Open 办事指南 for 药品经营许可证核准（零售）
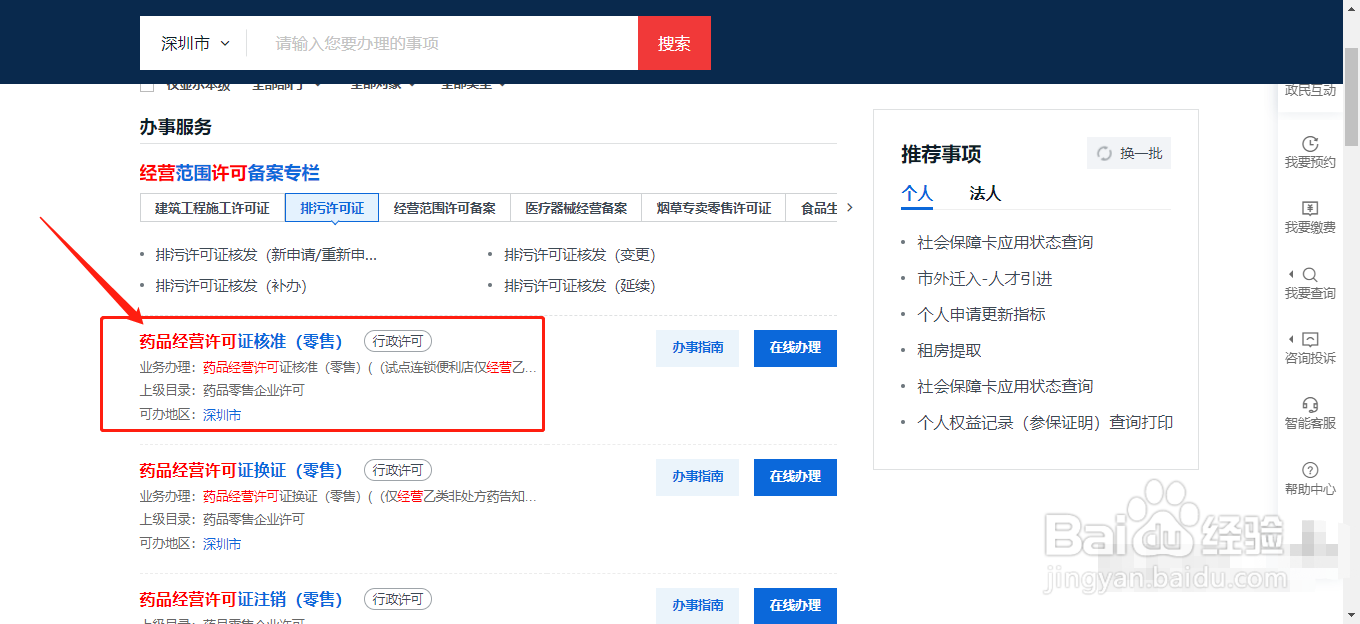The height and width of the screenshot is (624, 1360). pos(697,348)
